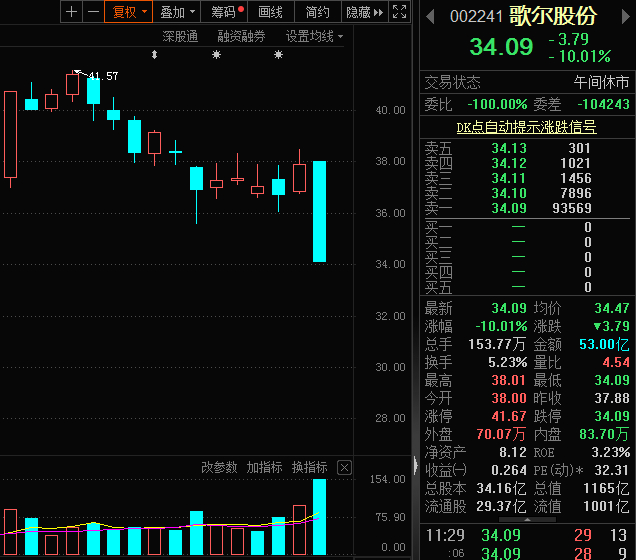Click the 买一 empty bid row

tap(527, 227)
